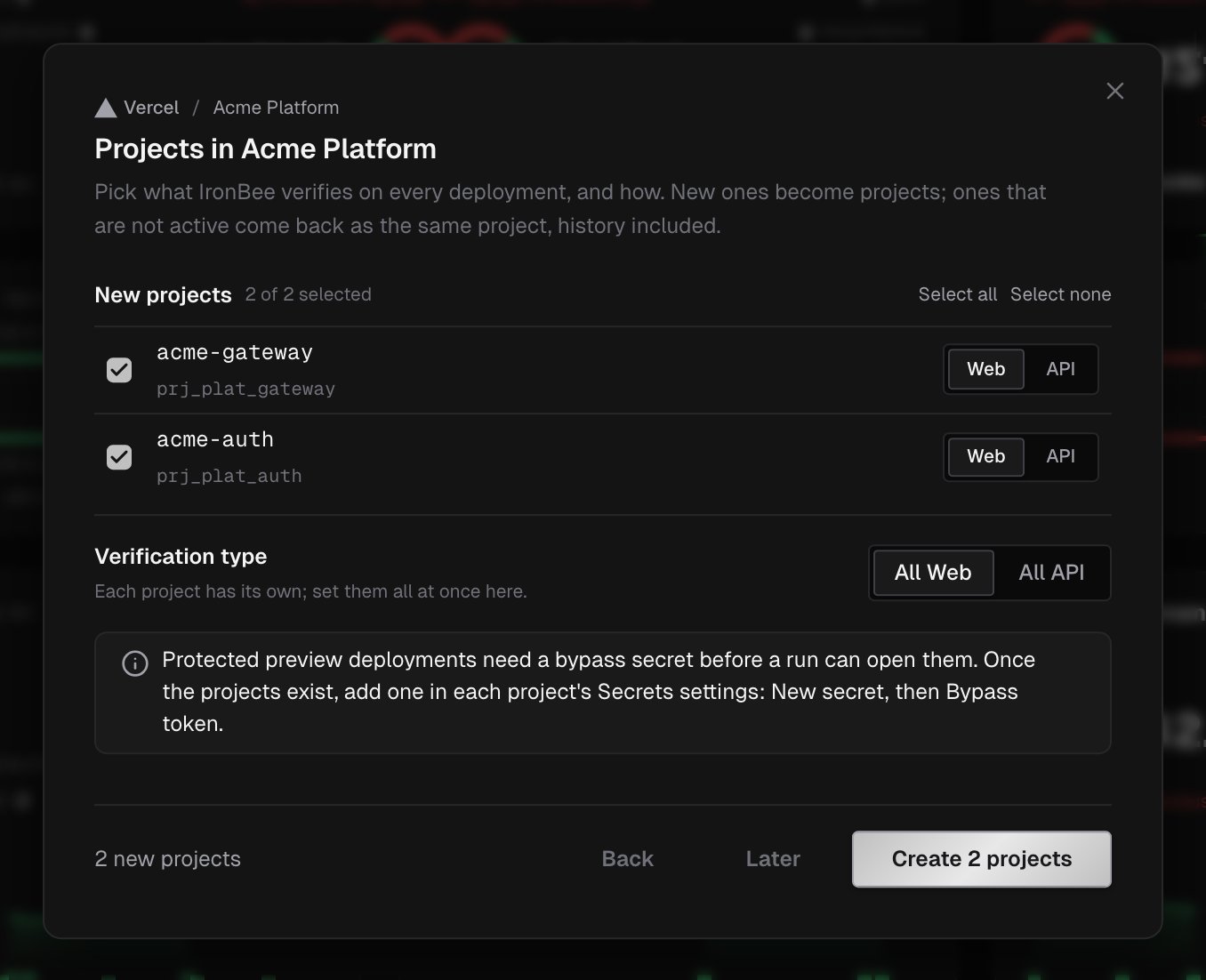Click Later to skip project creation

(773, 859)
